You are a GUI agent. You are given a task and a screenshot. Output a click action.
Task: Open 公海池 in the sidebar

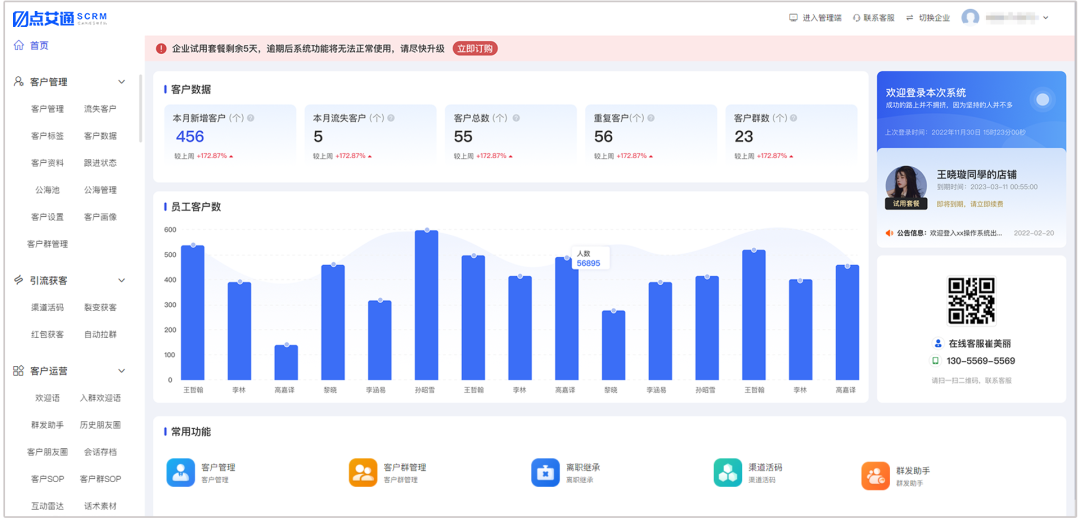(x=48, y=190)
